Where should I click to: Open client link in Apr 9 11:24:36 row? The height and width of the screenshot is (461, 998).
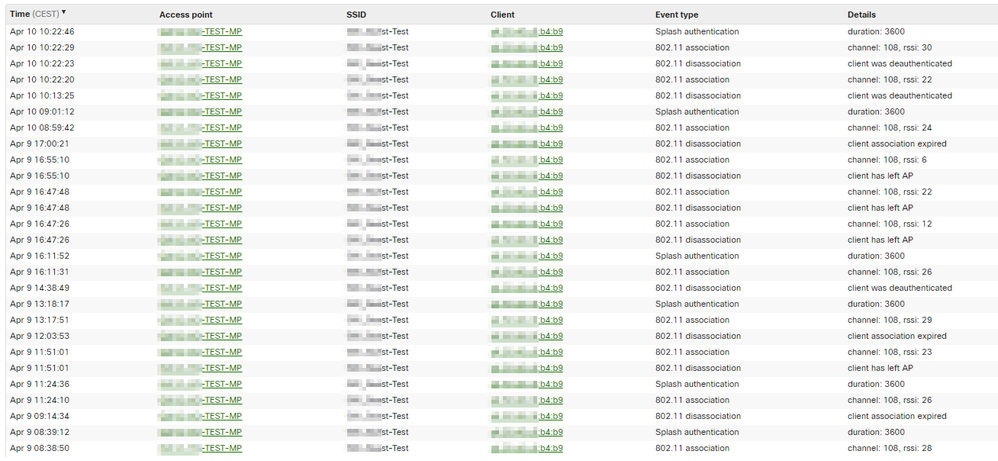coord(527,384)
